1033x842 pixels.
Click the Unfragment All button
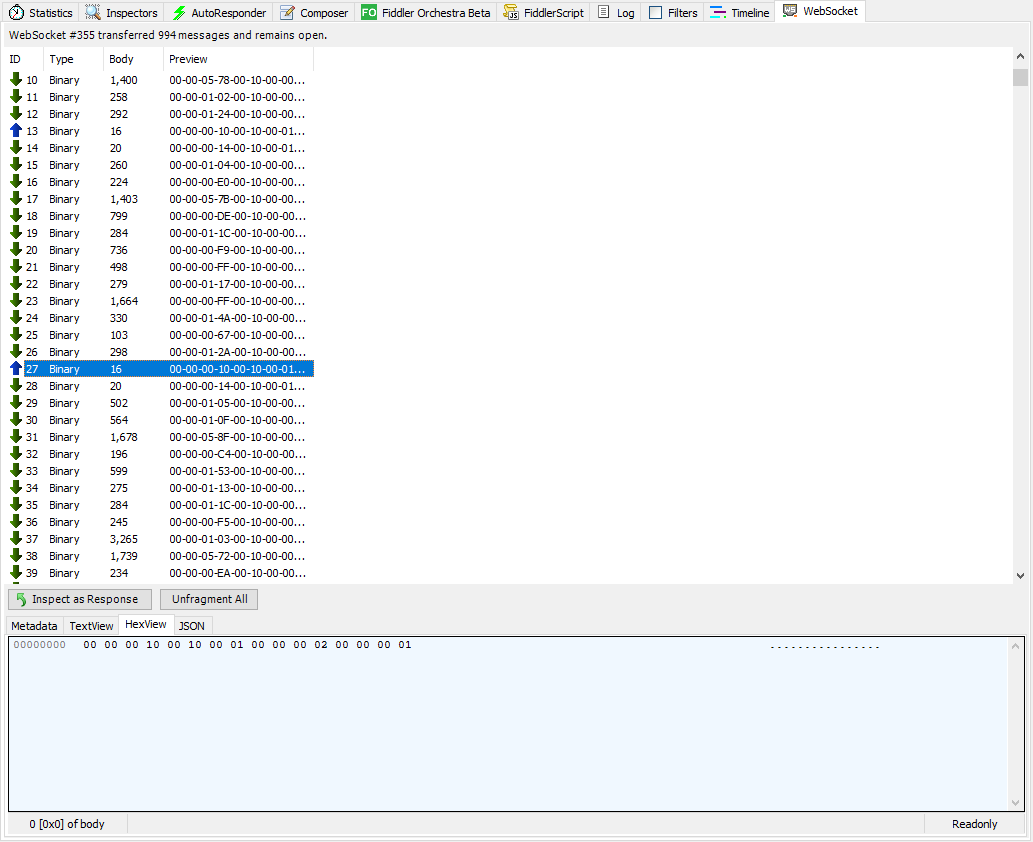pos(209,599)
